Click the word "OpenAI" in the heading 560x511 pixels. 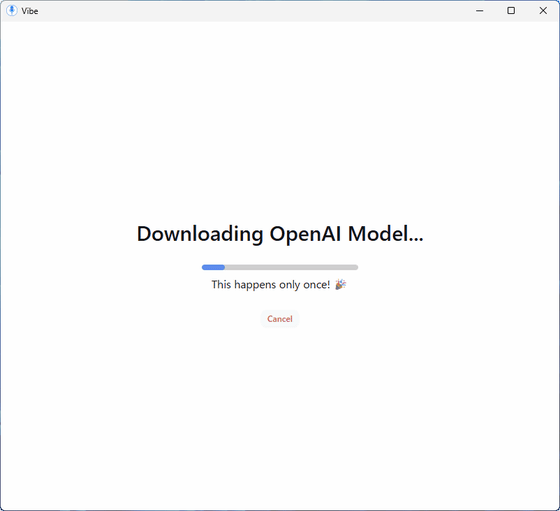tap(305, 234)
